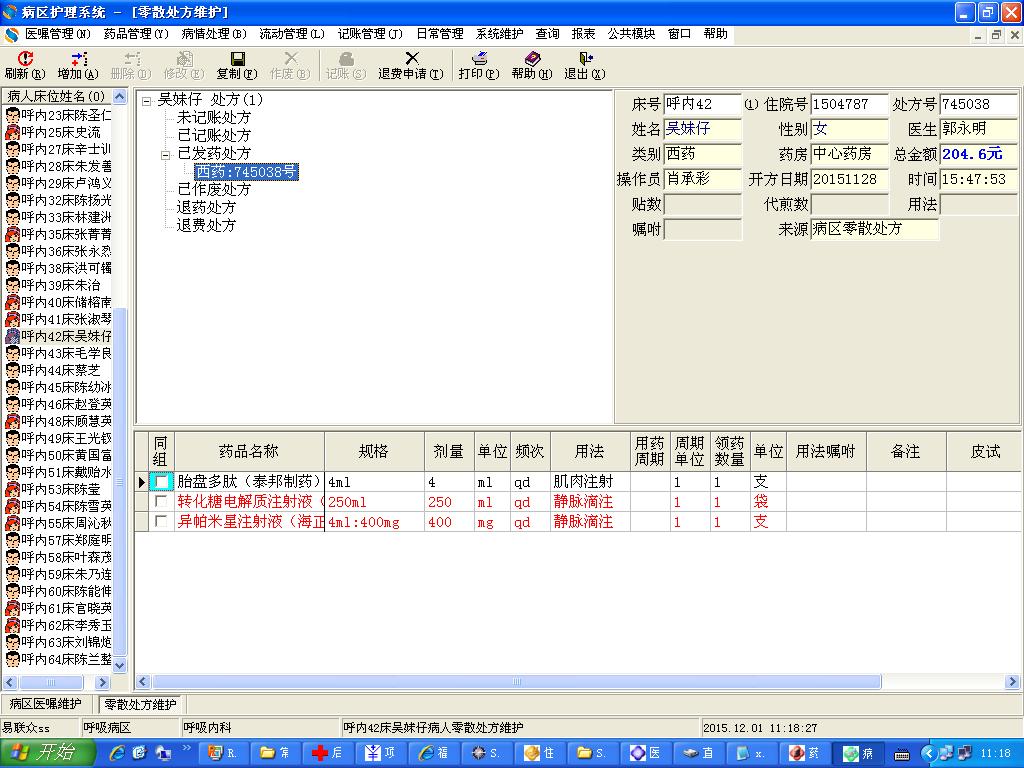Select patient icon for 呼内23床陈圣仁
This screenshot has height=768, width=1024.
[x=12, y=116]
